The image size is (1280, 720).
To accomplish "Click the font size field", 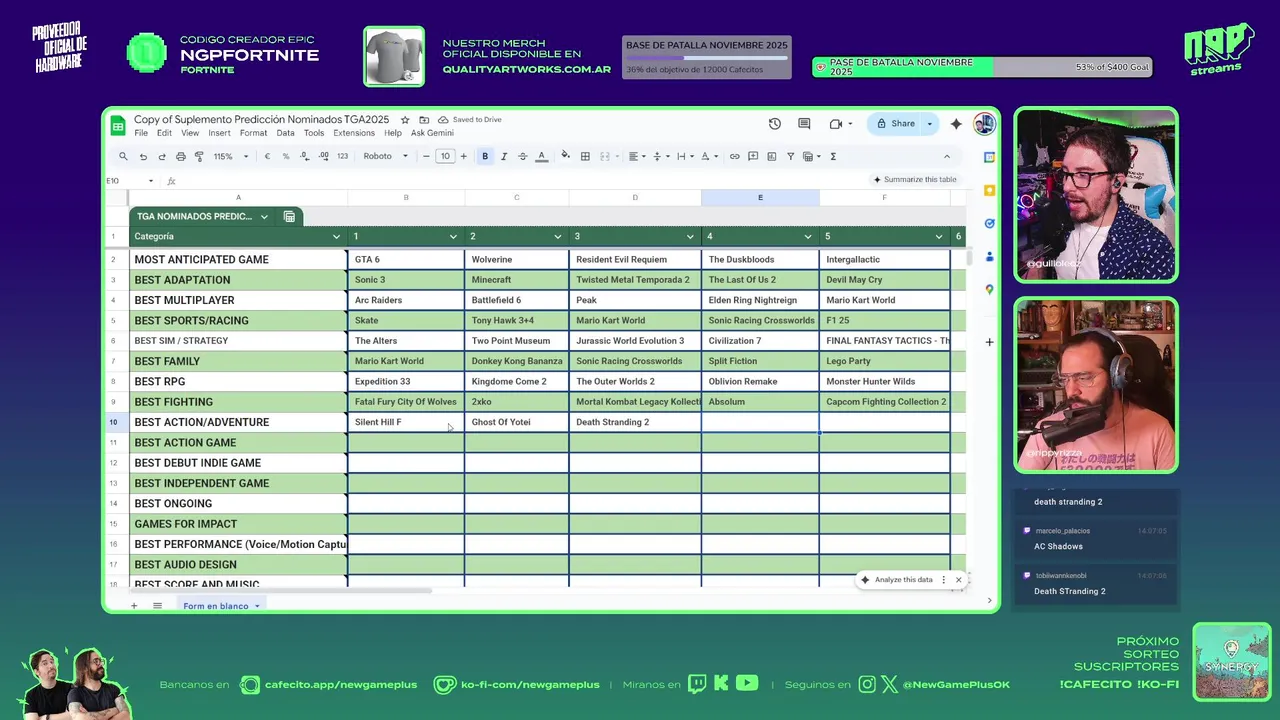I will pos(445,156).
